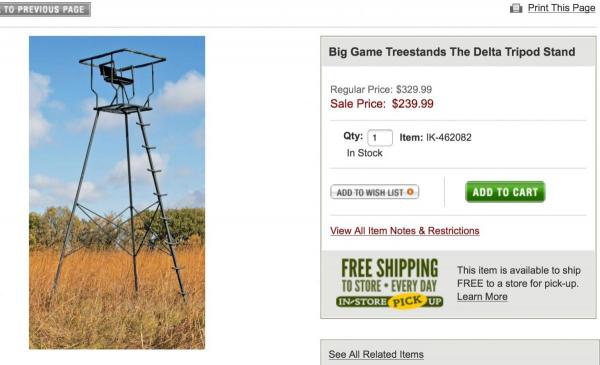Click the In-Store Pick Up badge

click(390, 301)
